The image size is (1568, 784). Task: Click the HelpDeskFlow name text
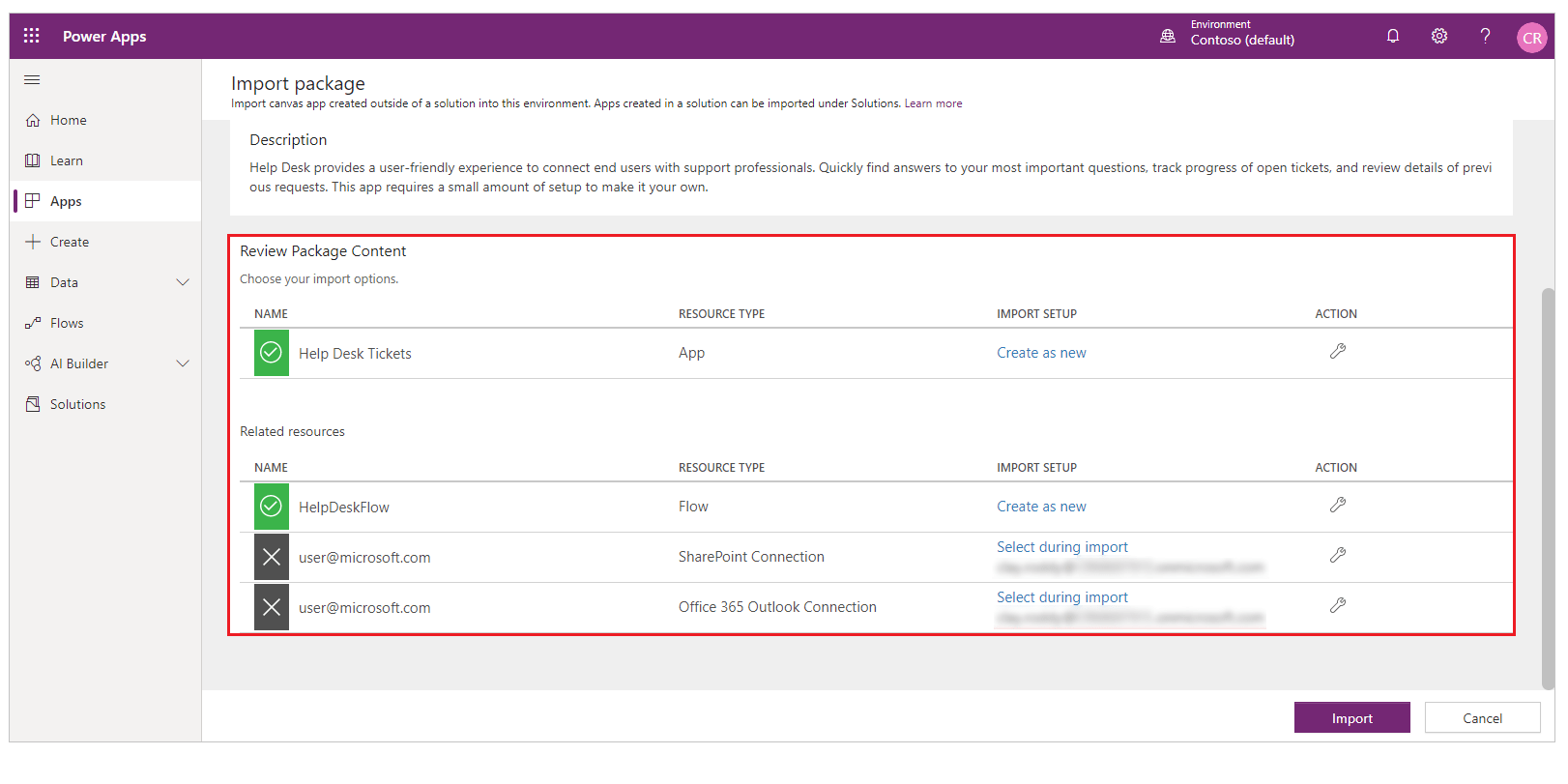click(x=344, y=508)
